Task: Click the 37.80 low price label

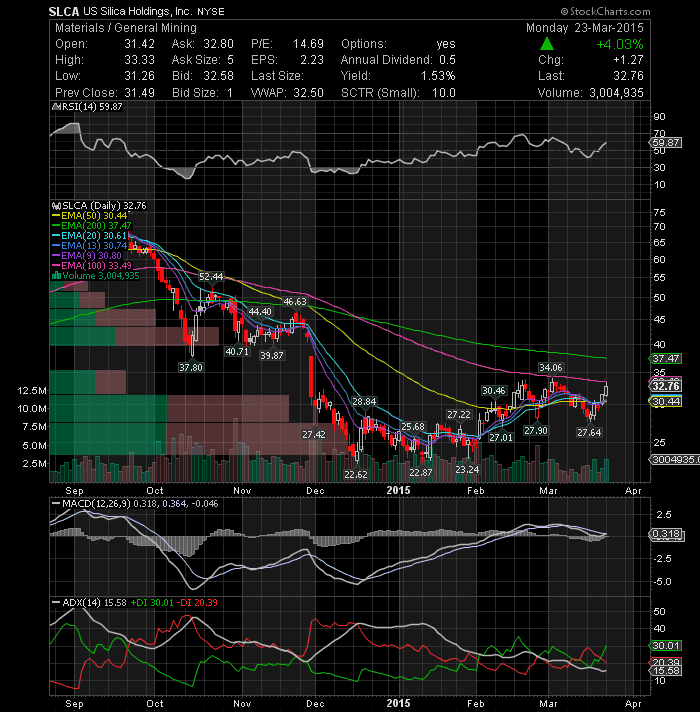Action: pos(191,367)
